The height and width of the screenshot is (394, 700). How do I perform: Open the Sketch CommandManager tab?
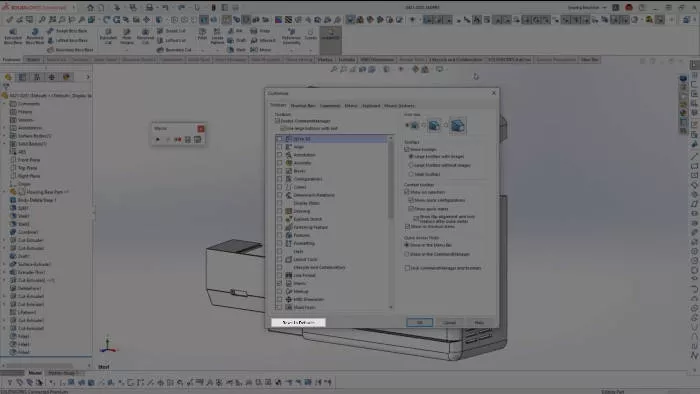tap(33, 60)
